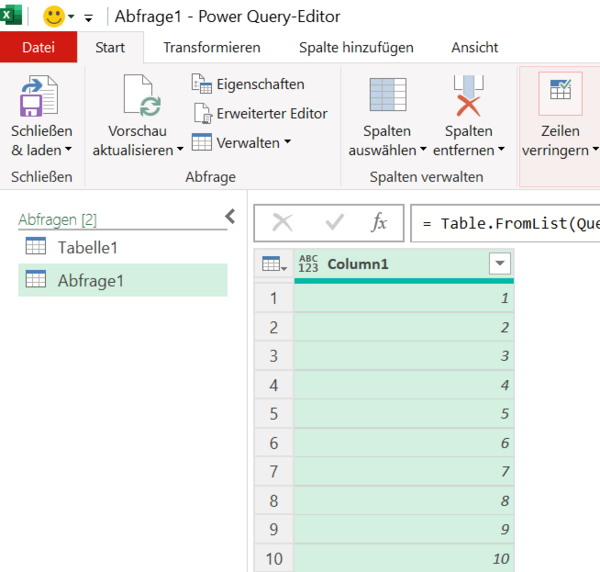Select the Abfrage1 query
This screenshot has width=600, height=572.
(123, 280)
